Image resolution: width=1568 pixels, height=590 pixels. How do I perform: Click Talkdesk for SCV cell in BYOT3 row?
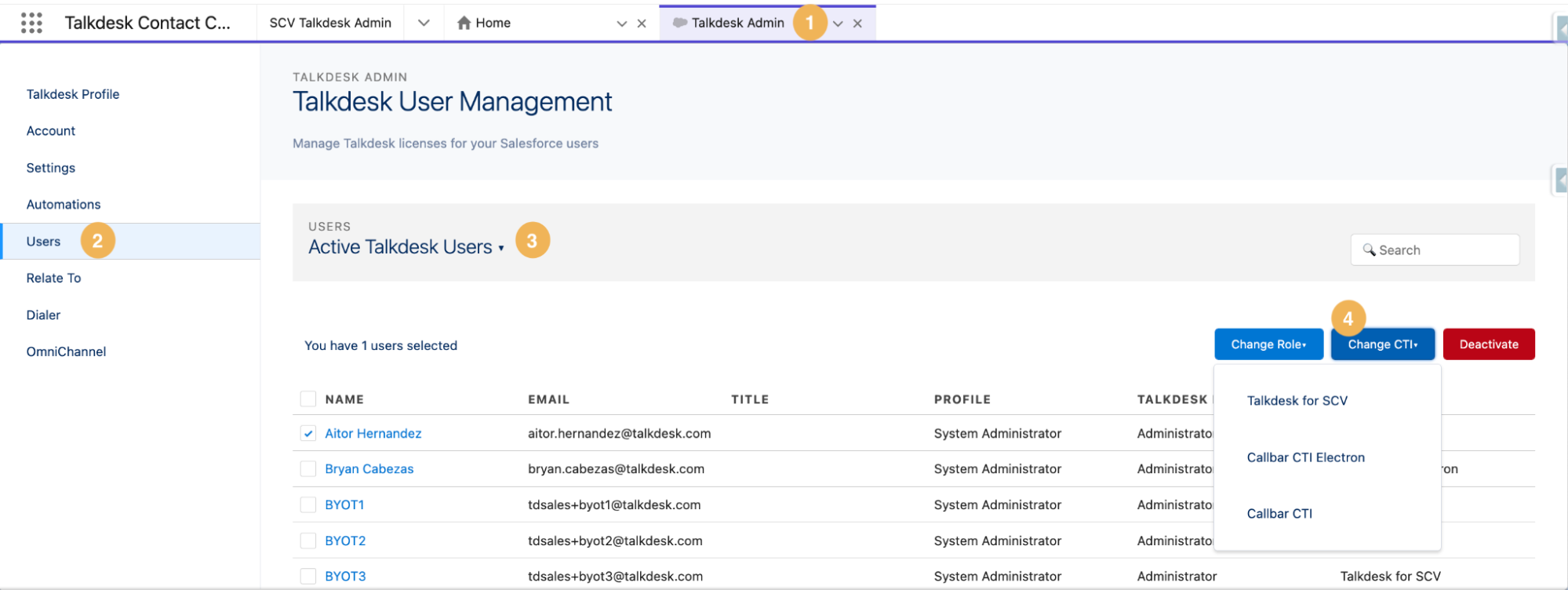click(1391, 576)
